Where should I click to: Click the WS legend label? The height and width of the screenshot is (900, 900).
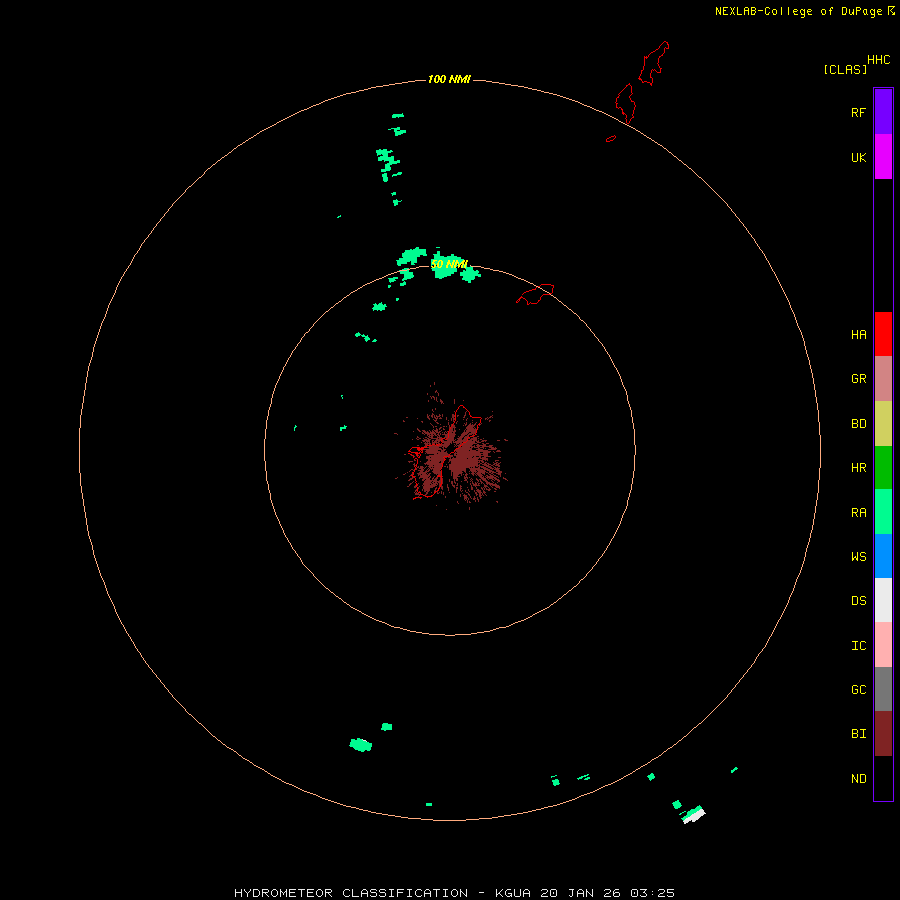coord(858,557)
